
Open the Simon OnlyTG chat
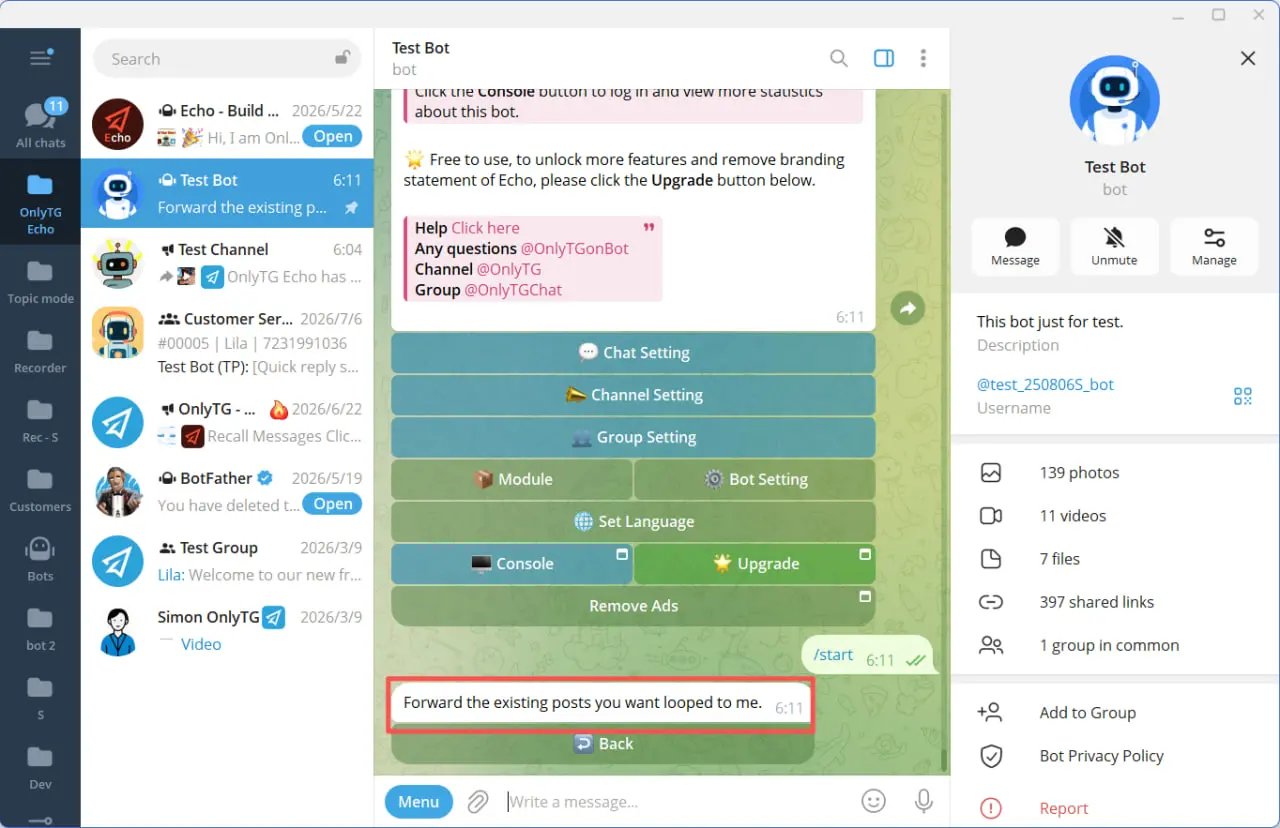pos(227,630)
